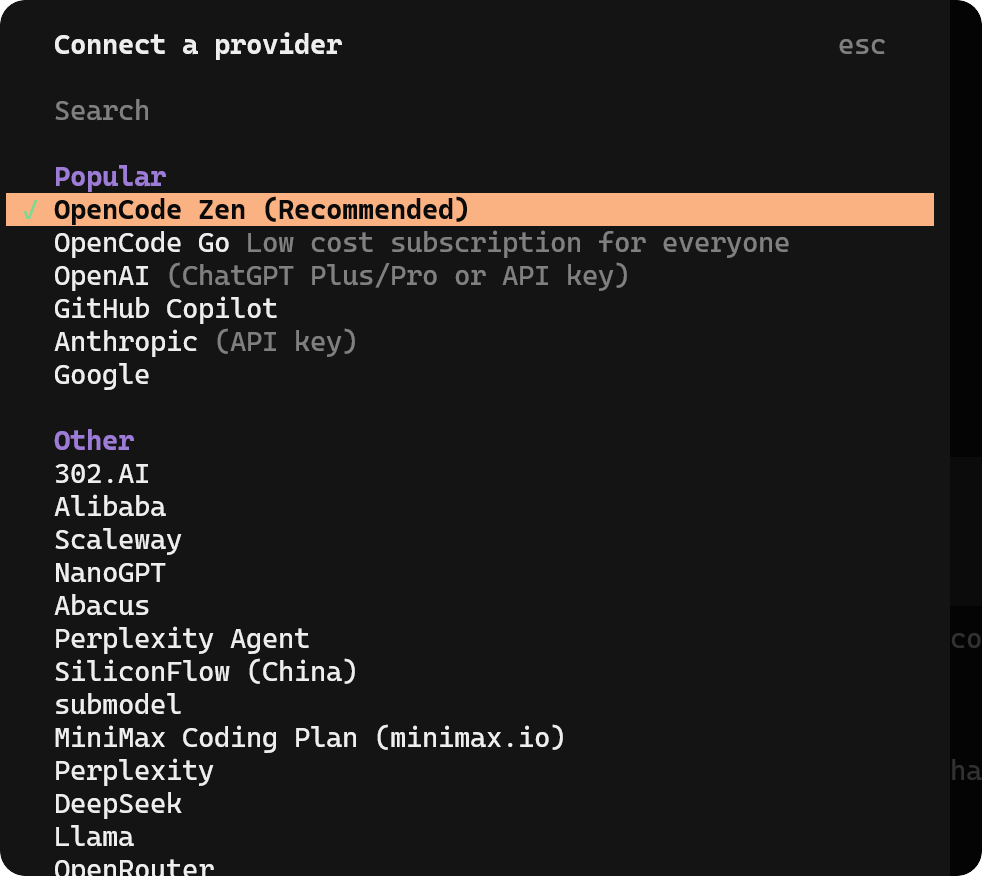Choose Perplexity Agent provider
982x876 pixels.
(181, 639)
